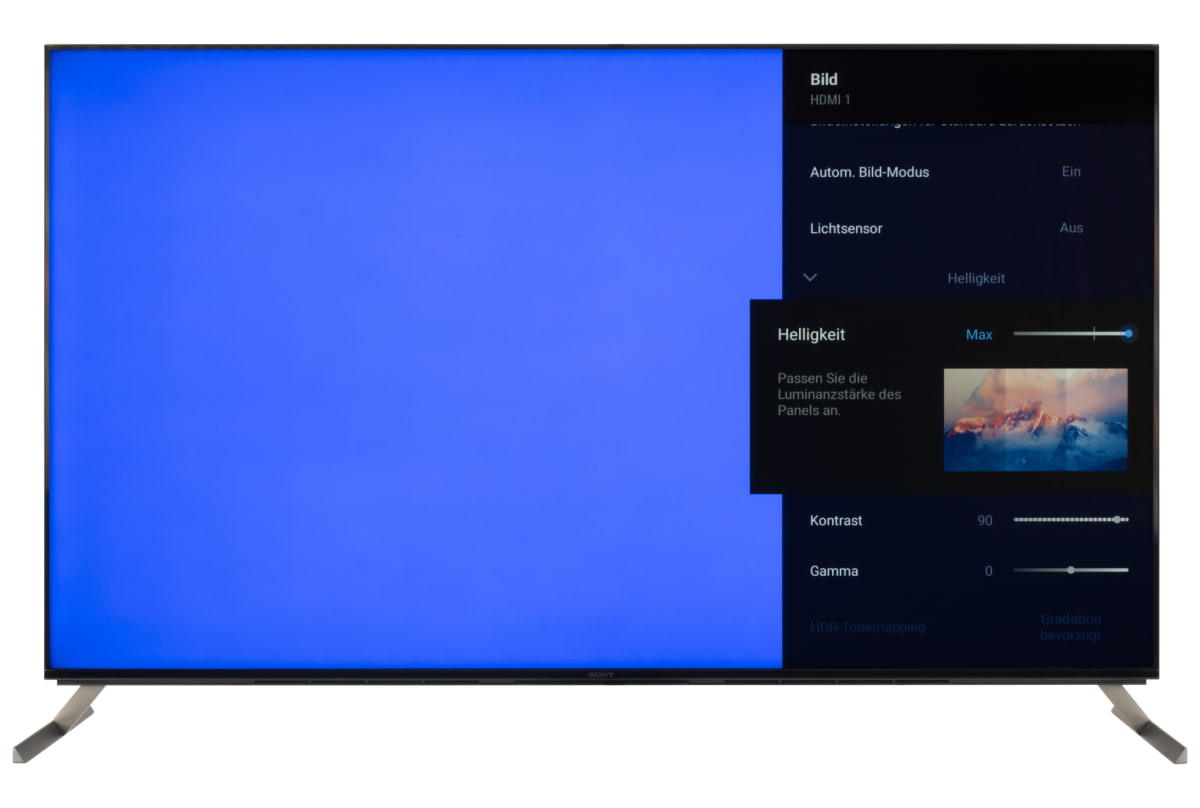Click the Kontrast value 90
1200x808 pixels.
point(985,521)
